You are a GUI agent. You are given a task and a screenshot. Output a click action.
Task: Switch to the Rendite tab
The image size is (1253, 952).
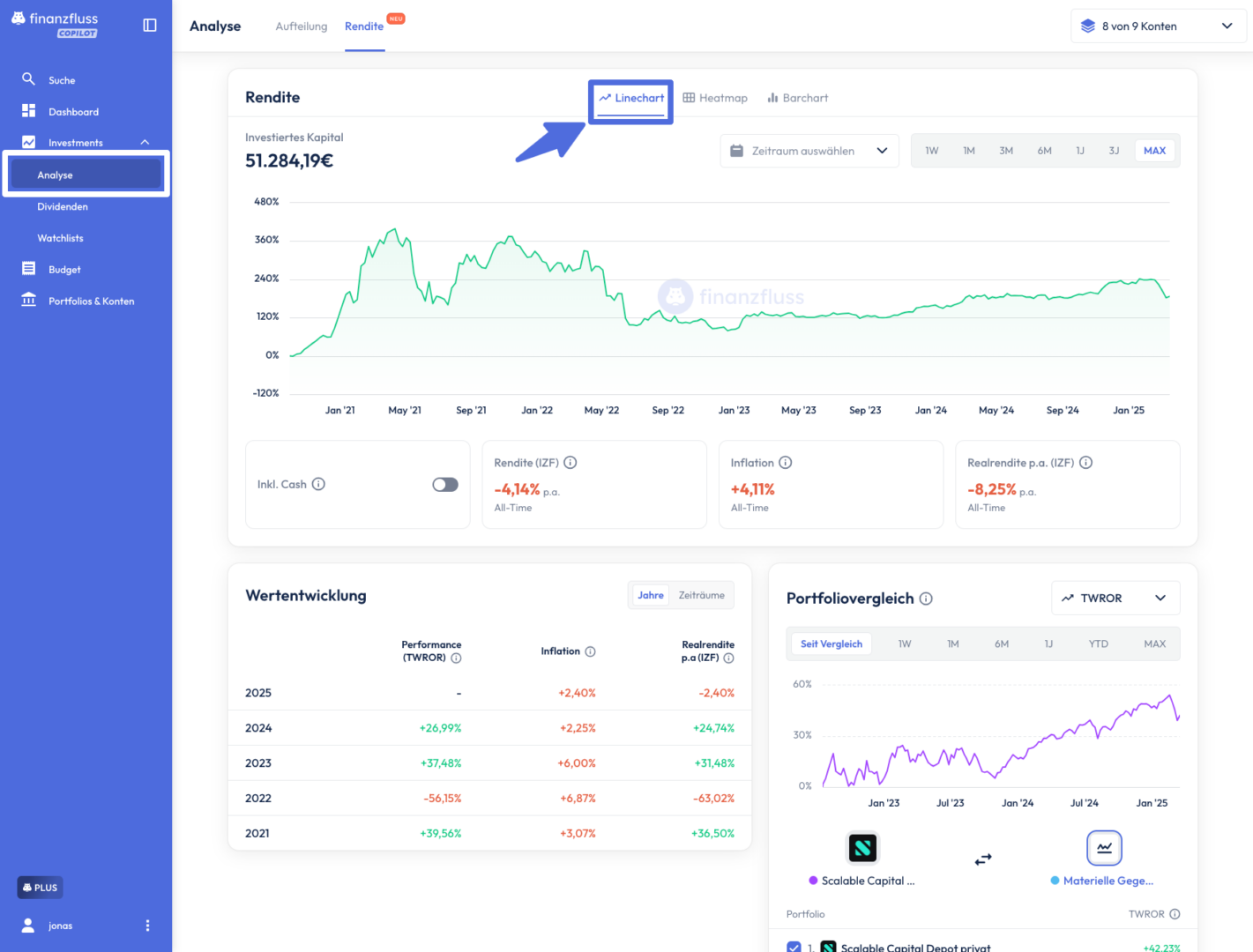pyautogui.click(x=364, y=26)
